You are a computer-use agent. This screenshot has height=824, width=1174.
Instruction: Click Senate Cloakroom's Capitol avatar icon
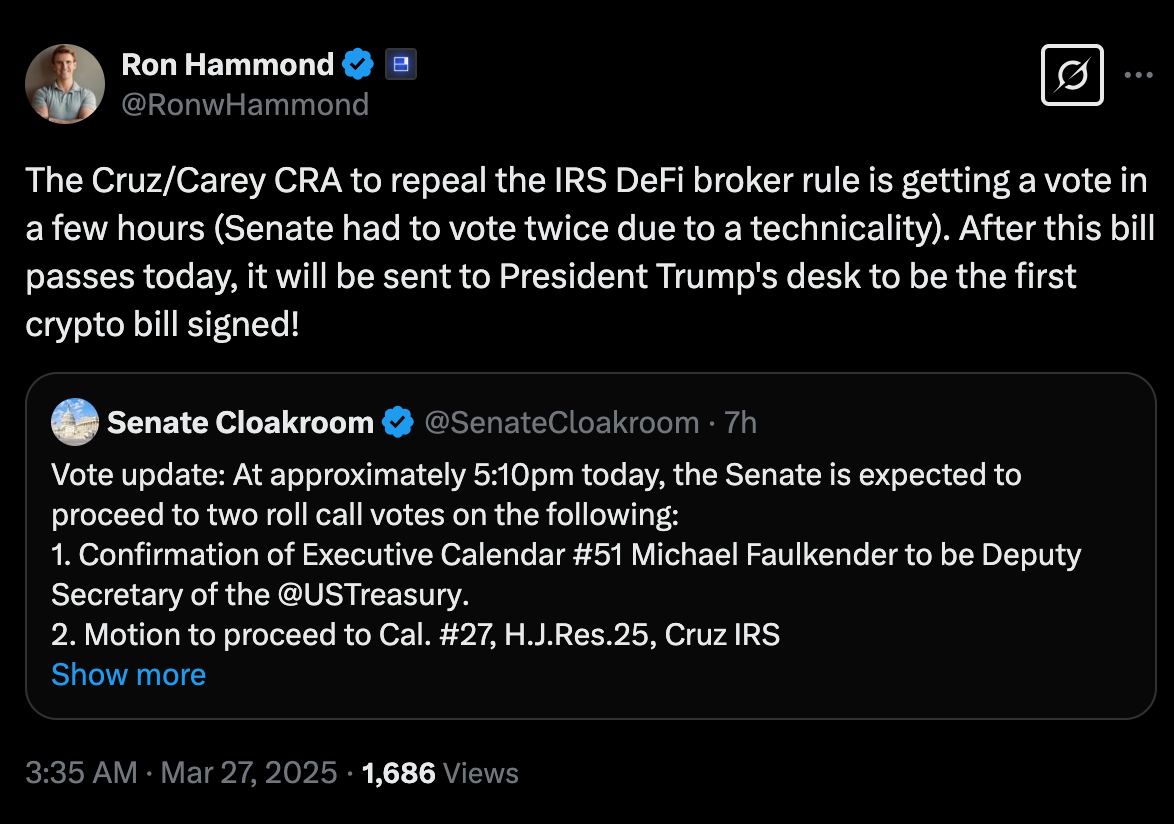point(75,422)
